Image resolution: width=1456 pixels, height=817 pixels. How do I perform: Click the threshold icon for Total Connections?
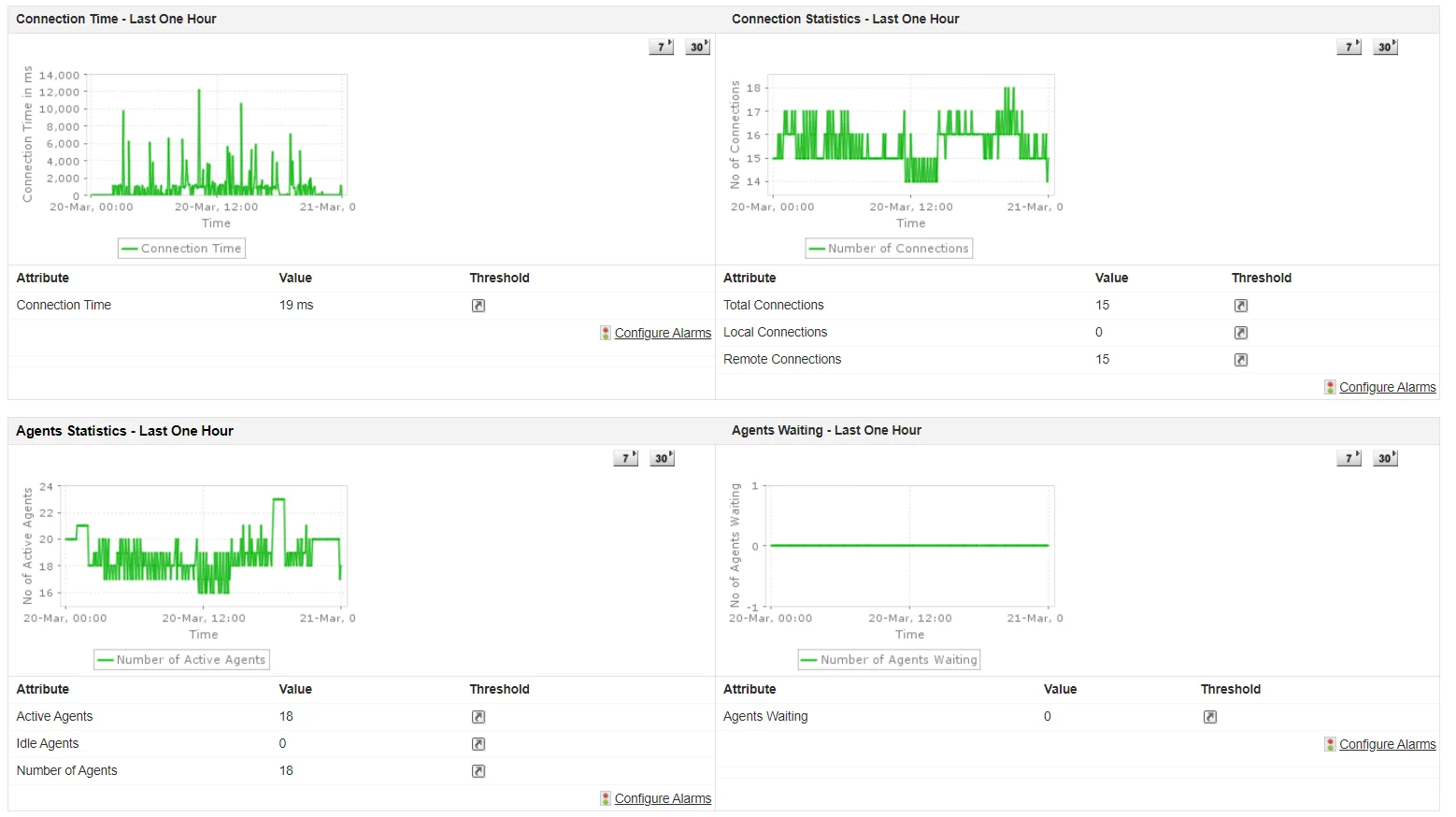(x=1241, y=305)
